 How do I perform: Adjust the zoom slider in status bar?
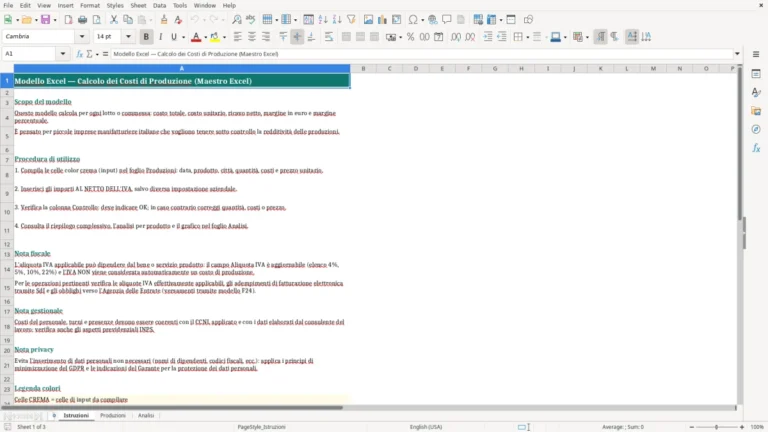716,427
